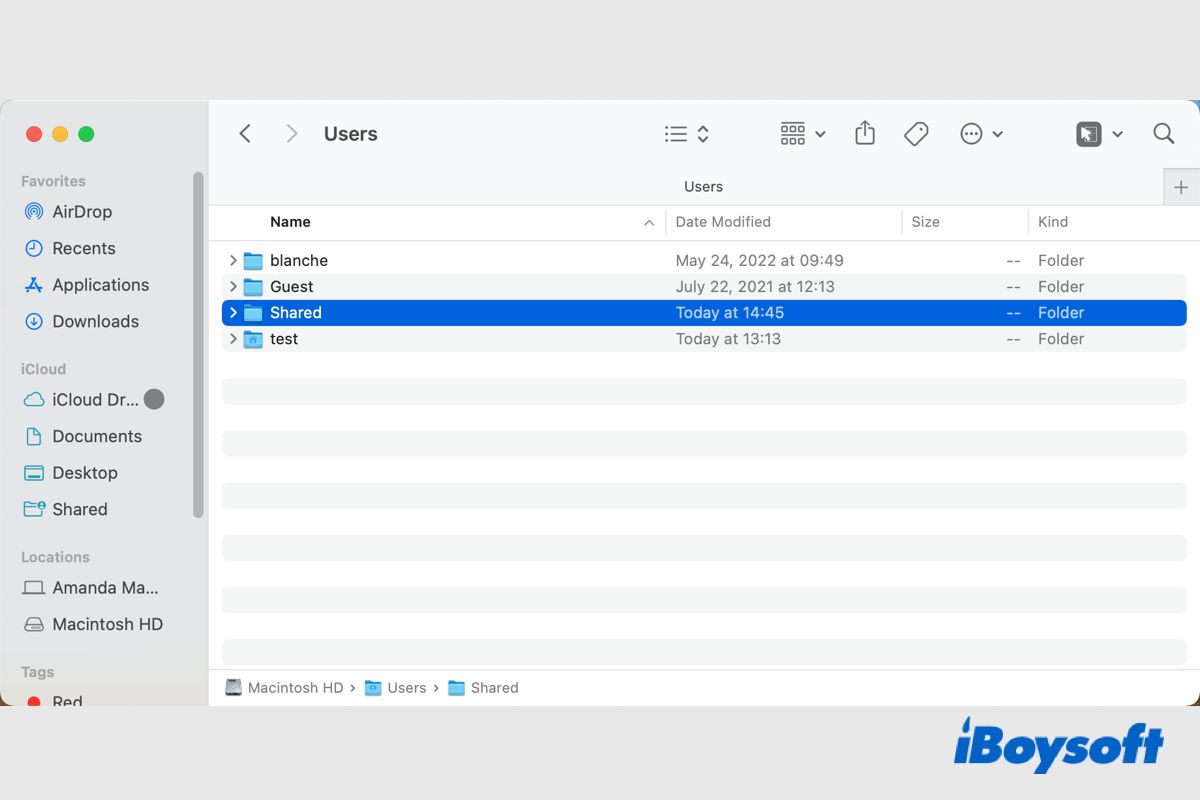Select the Users tab
This screenshot has height=800, width=1200.
click(x=703, y=187)
